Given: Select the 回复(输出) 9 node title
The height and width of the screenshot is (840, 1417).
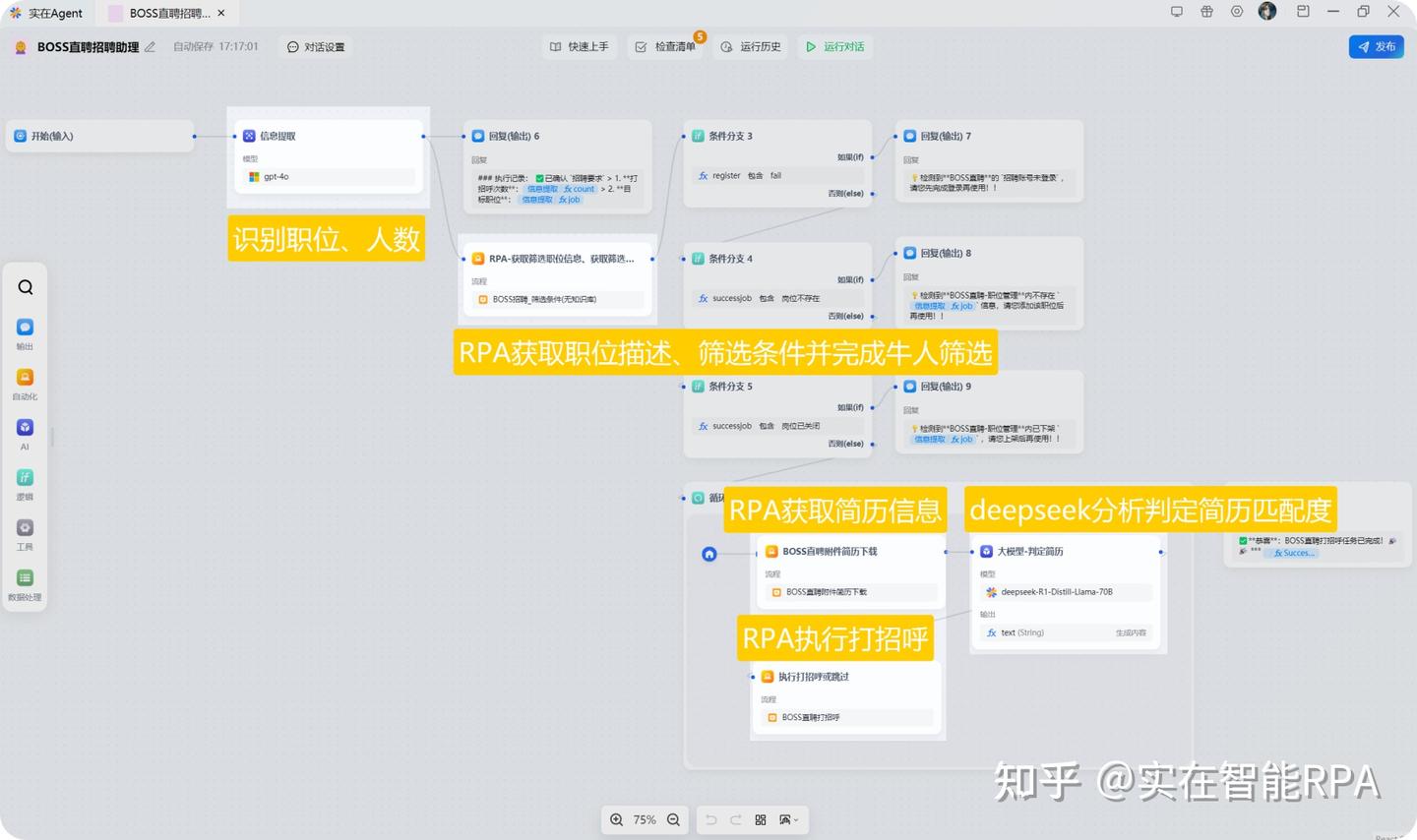Looking at the screenshot, I should (x=946, y=387).
